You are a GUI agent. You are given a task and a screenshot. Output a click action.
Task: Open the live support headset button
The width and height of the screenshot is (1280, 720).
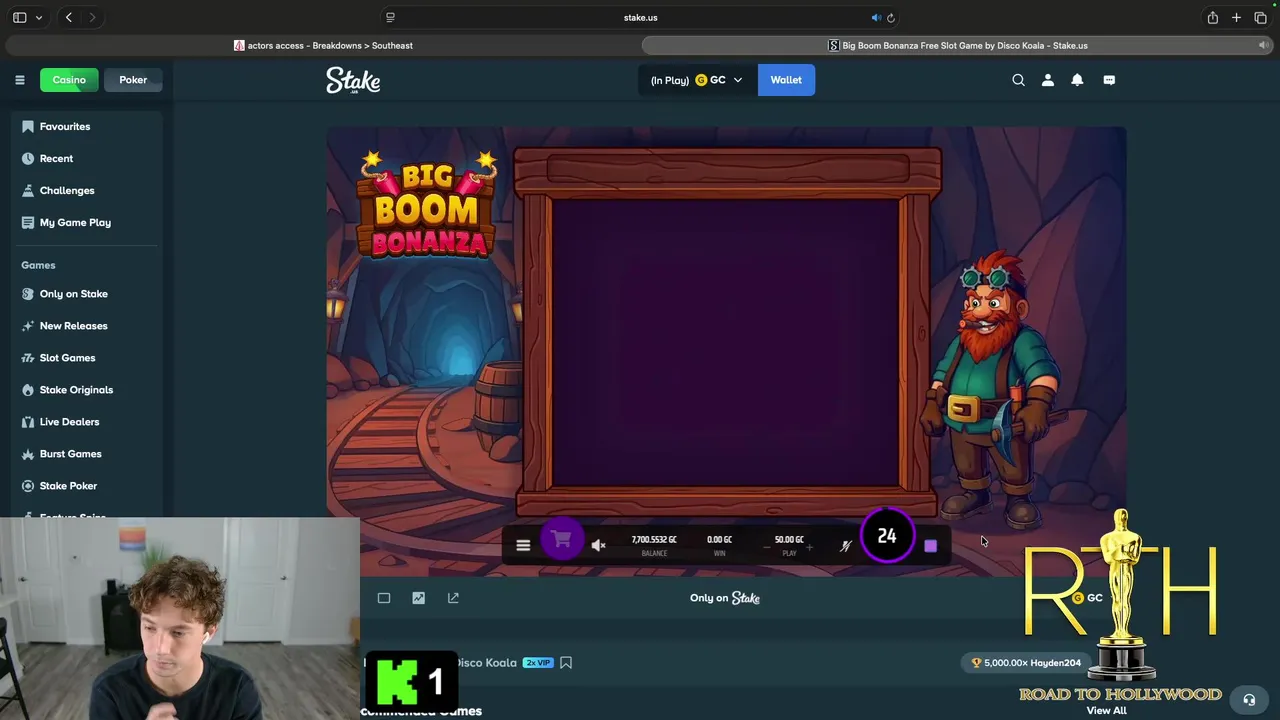tap(1248, 700)
